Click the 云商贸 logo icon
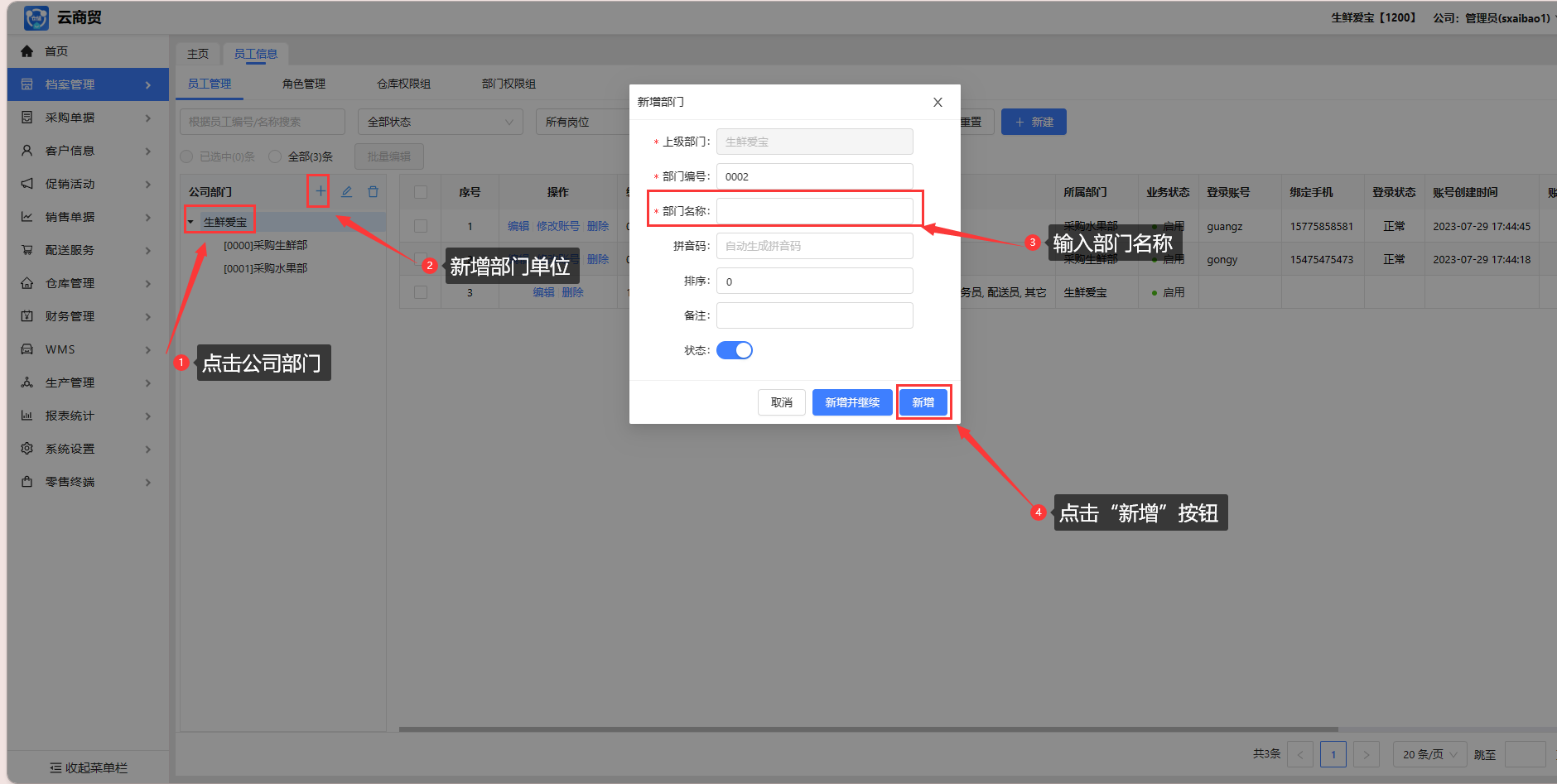 click(36, 17)
